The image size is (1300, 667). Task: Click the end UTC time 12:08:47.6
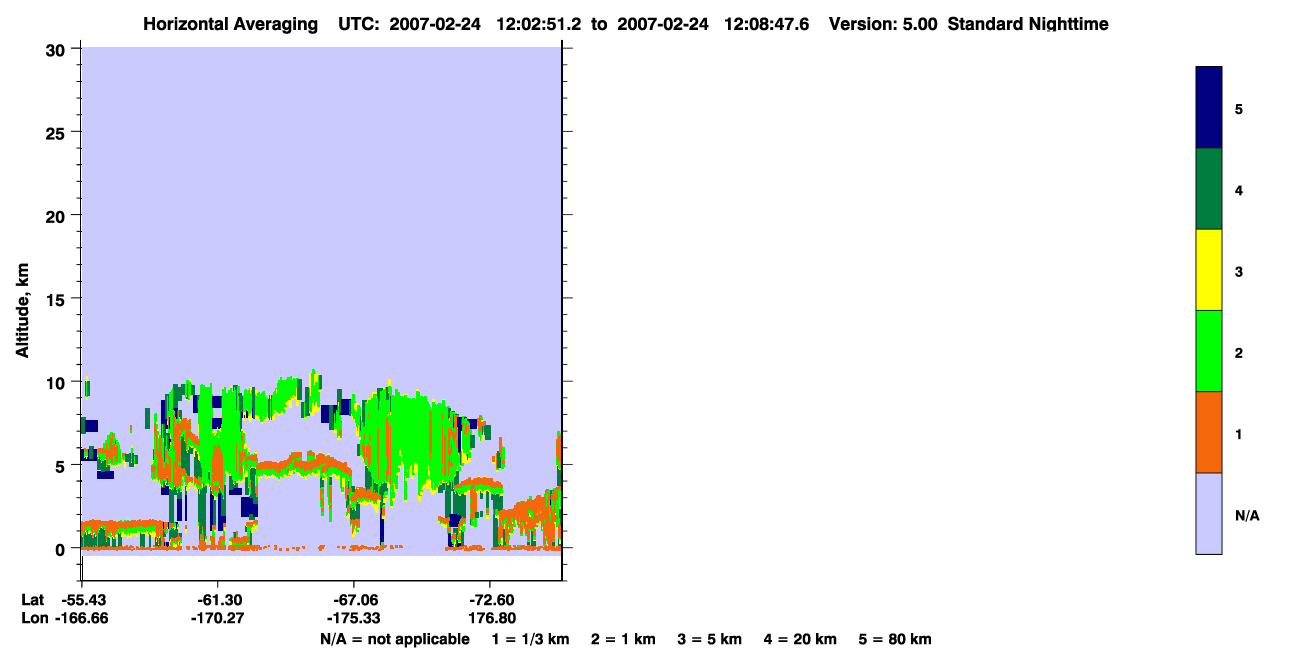(772, 24)
